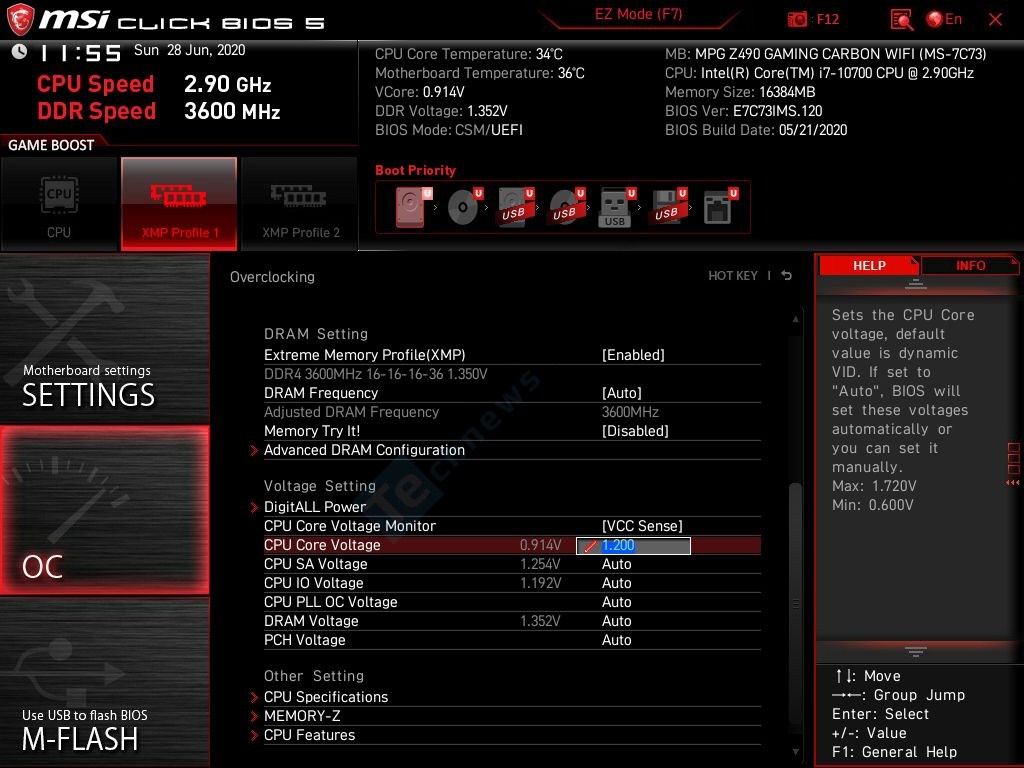Switch to the HELP tab
Viewport: 1024px width, 768px height.
pos(869,266)
